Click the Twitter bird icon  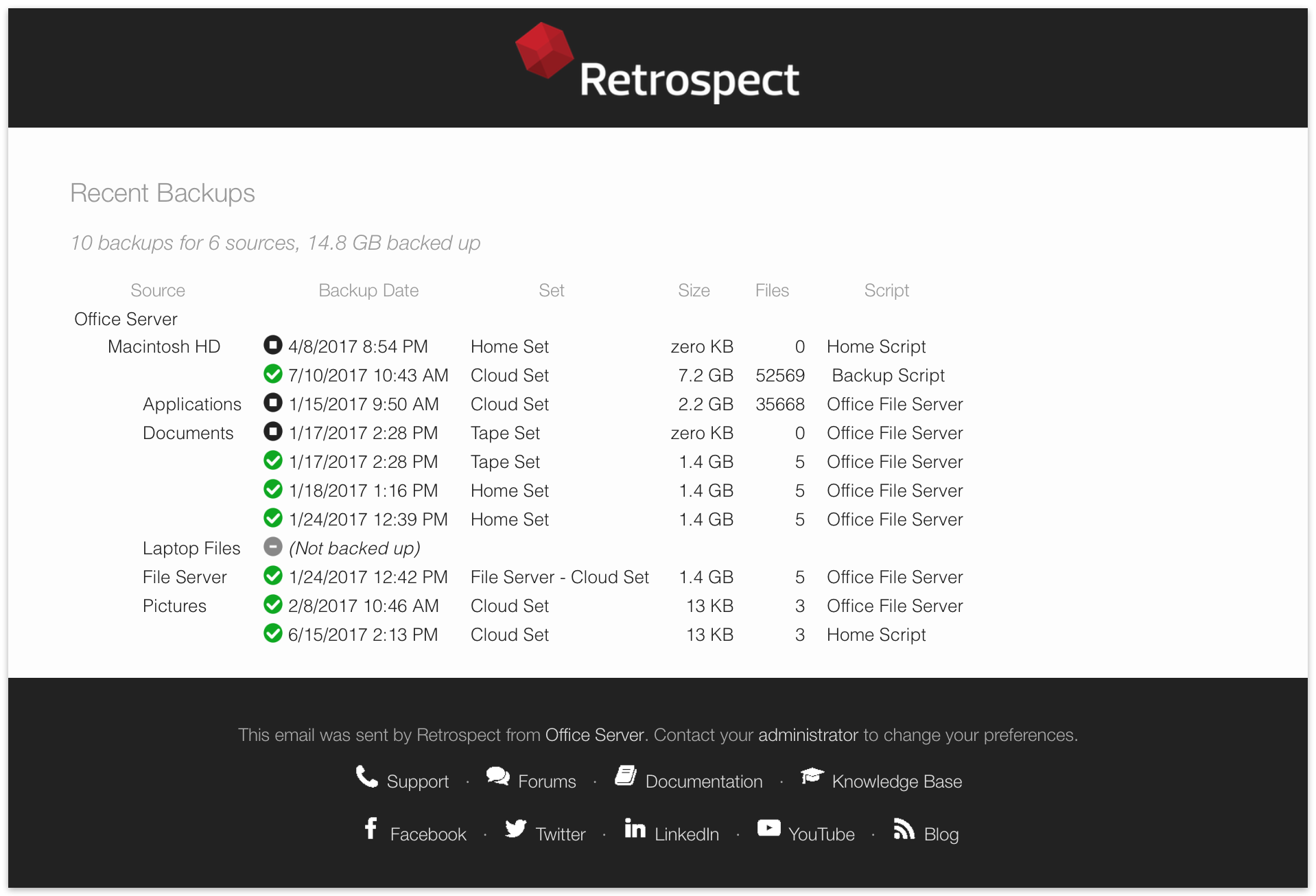pyautogui.click(x=516, y=828)
